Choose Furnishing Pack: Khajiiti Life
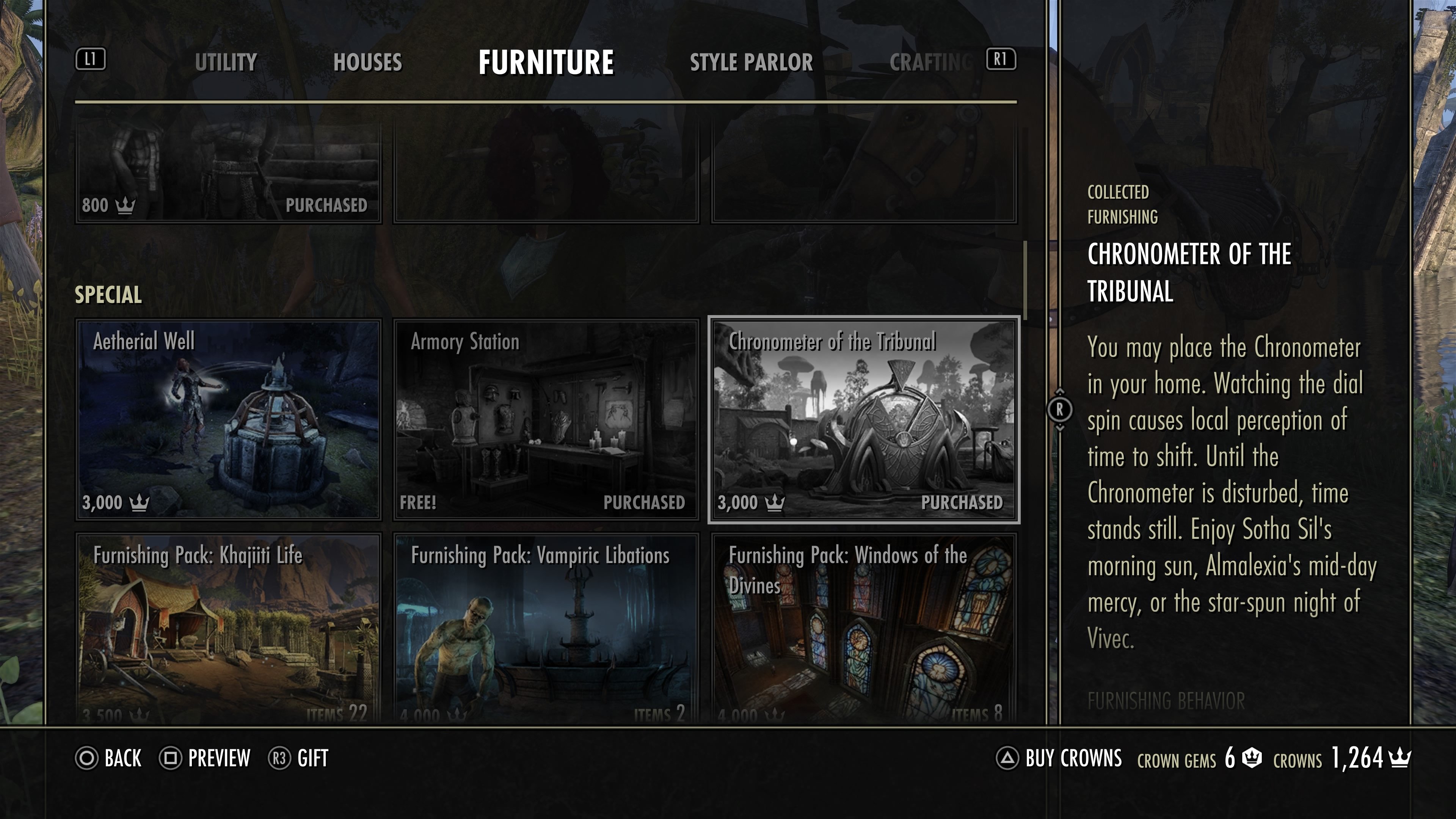The width and height of the screenshot is (1456, 819). pyautogui.click(x=228, y=629)
